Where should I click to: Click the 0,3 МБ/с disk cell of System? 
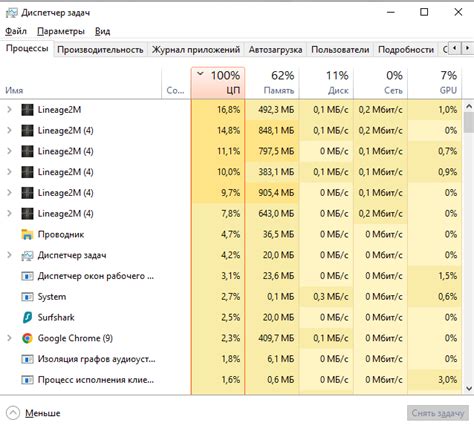[x=327, y=297]
